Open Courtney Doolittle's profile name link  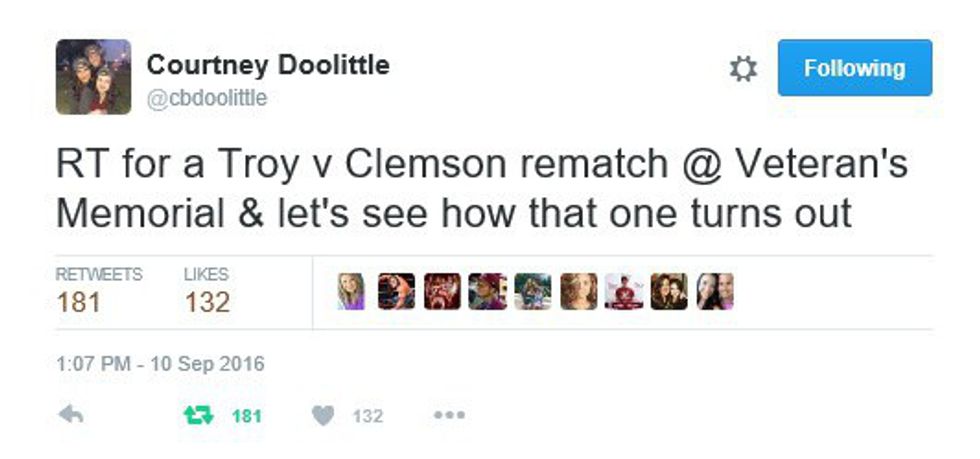(268, 66)
